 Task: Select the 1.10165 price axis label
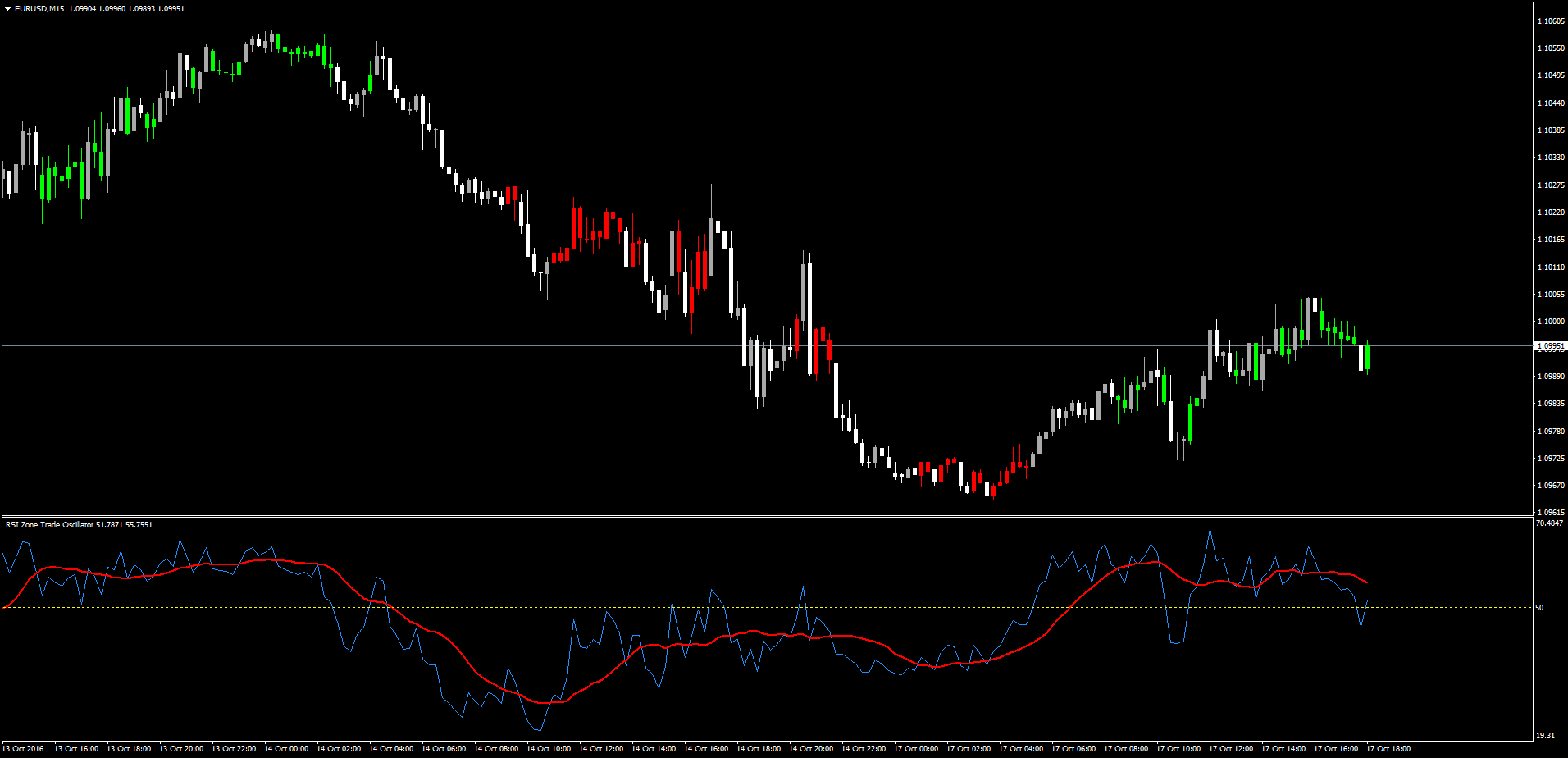click(1552, 239)
